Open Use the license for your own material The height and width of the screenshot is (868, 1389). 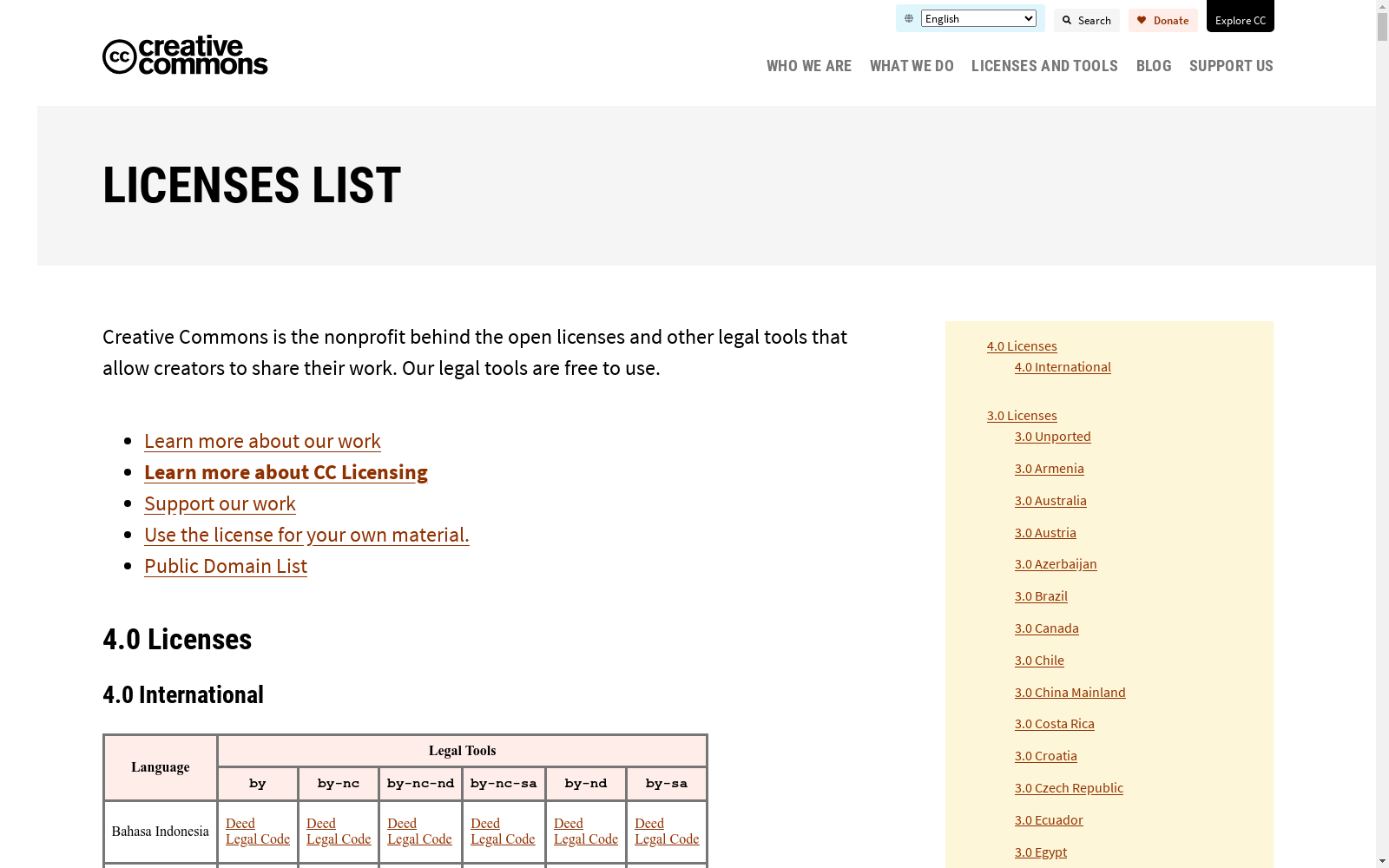[306, 535]
